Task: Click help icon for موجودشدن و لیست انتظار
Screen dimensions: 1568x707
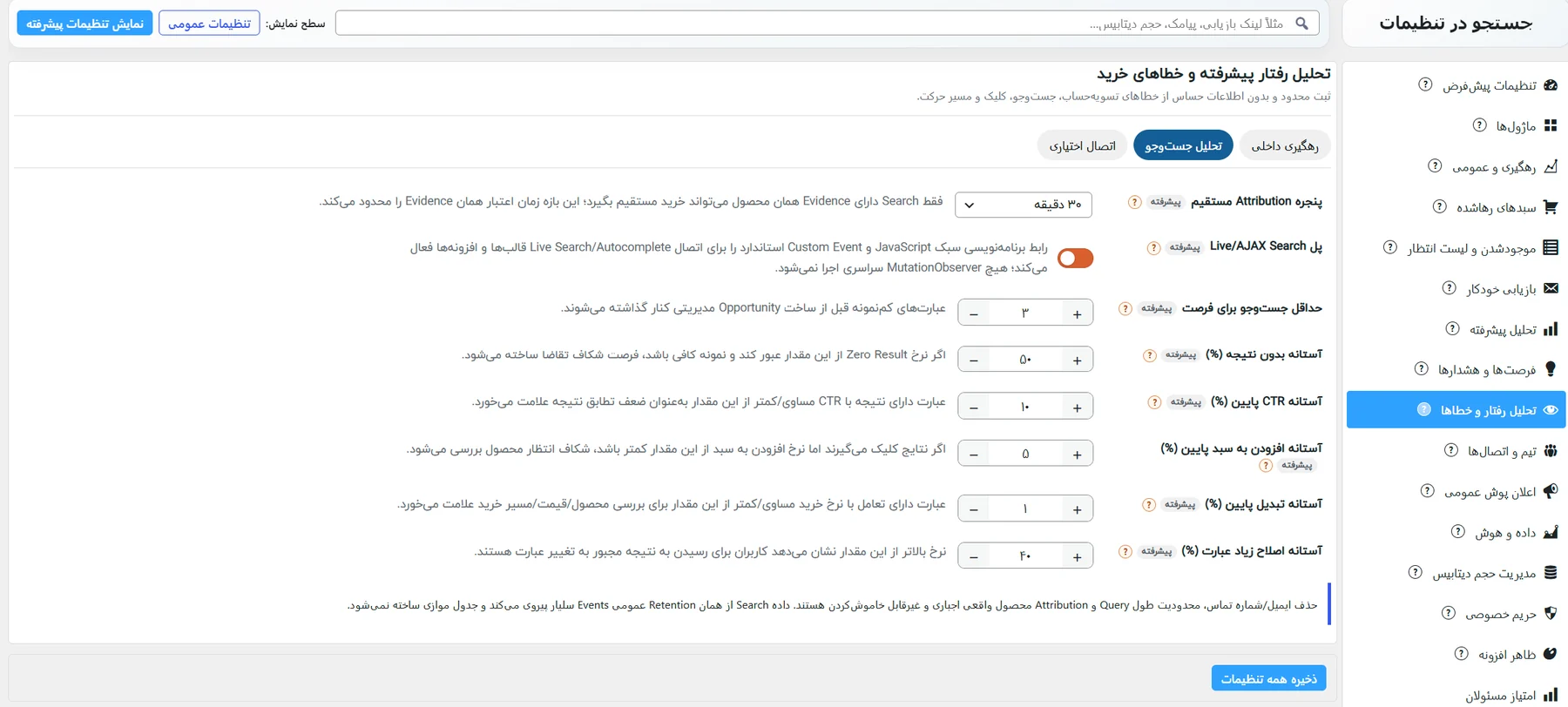Action: point(1390,247)
